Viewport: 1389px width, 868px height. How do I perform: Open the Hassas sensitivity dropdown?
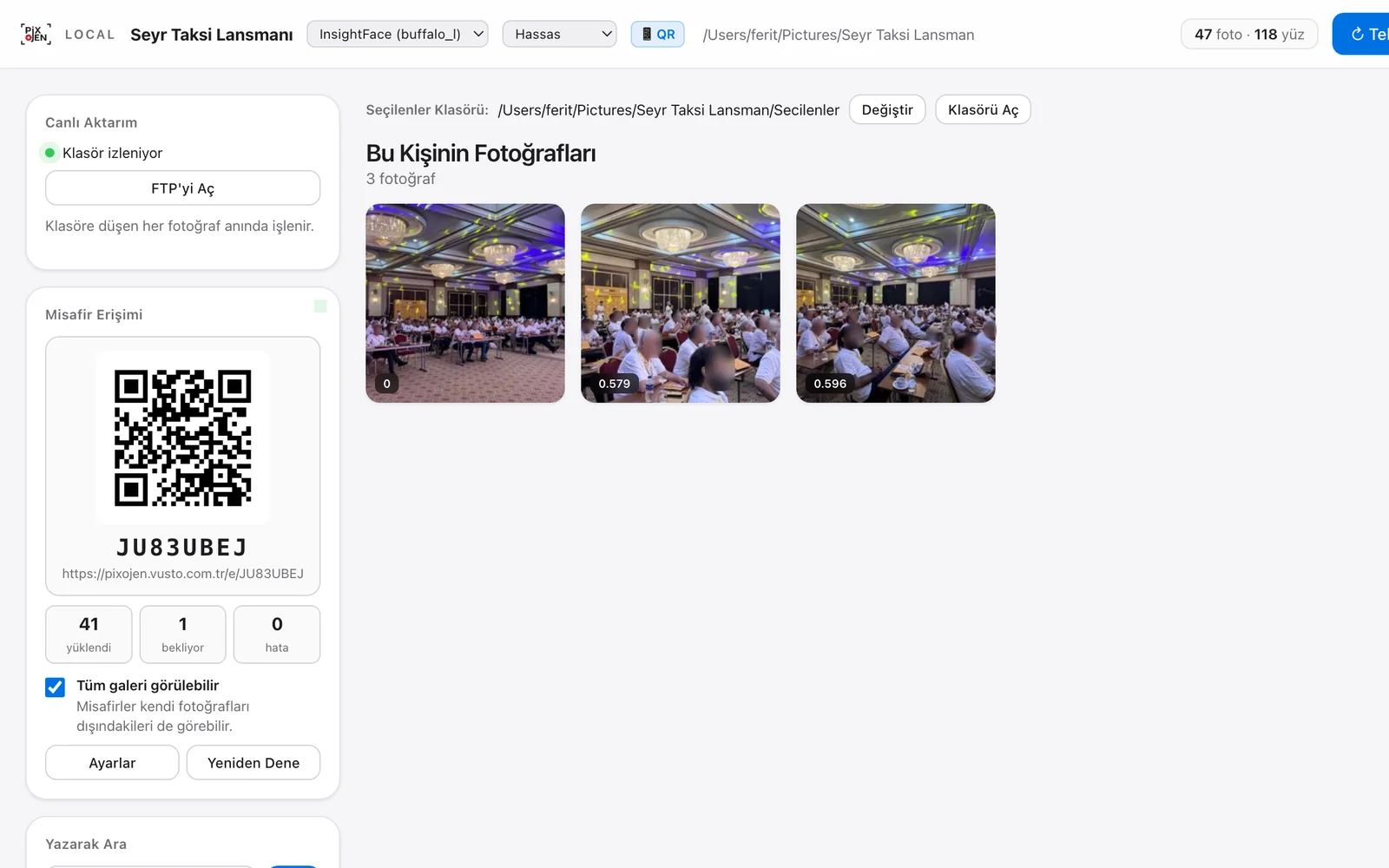point(559,34)
